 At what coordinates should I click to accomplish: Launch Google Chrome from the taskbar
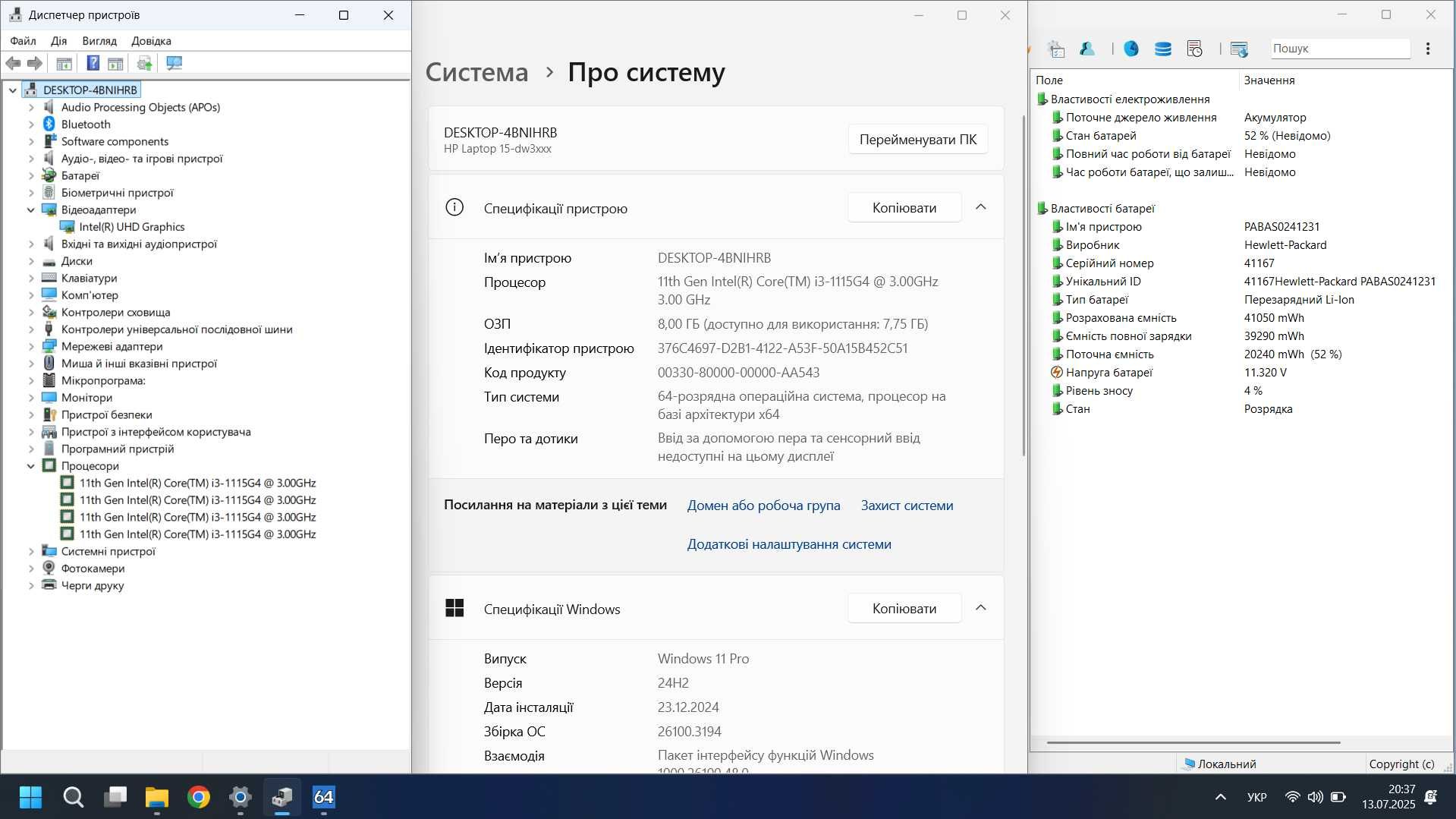(x=199, y=797)
